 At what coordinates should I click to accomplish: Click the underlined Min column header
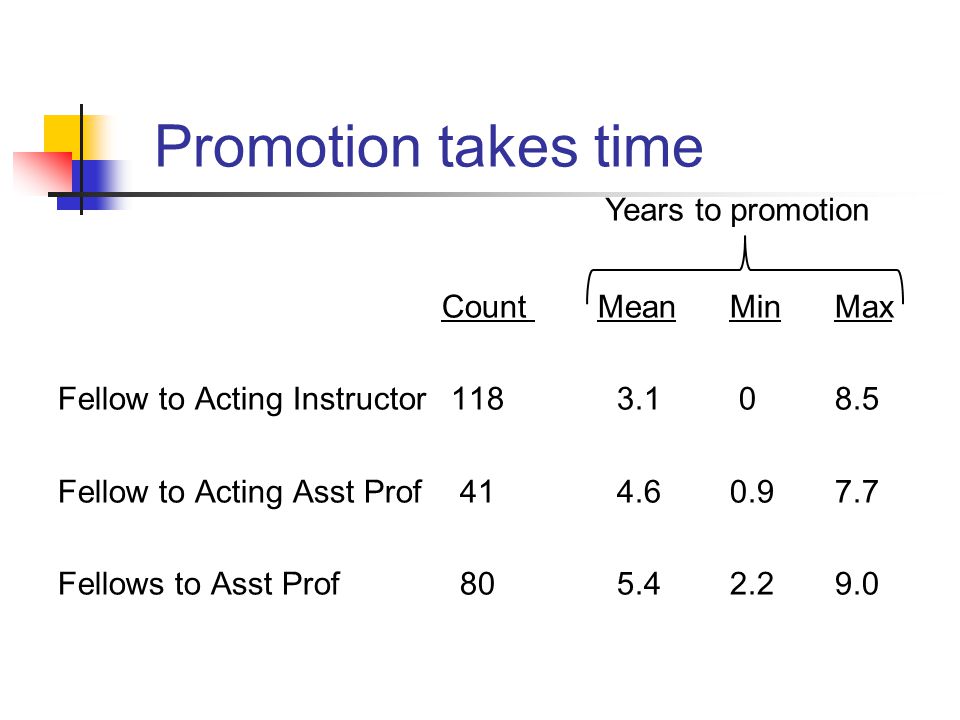coord(755,307)
